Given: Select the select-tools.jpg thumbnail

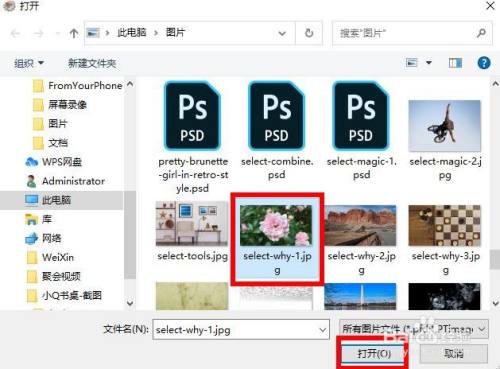Looking at the screenshot, I should 192,224.
